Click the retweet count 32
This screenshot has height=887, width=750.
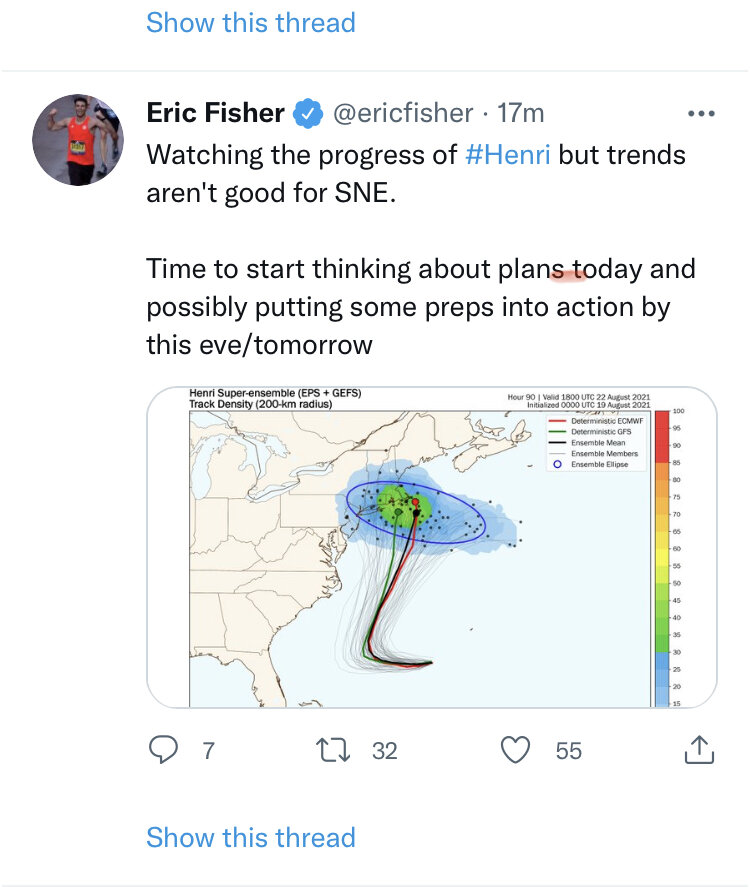click(x=385, y=751)
